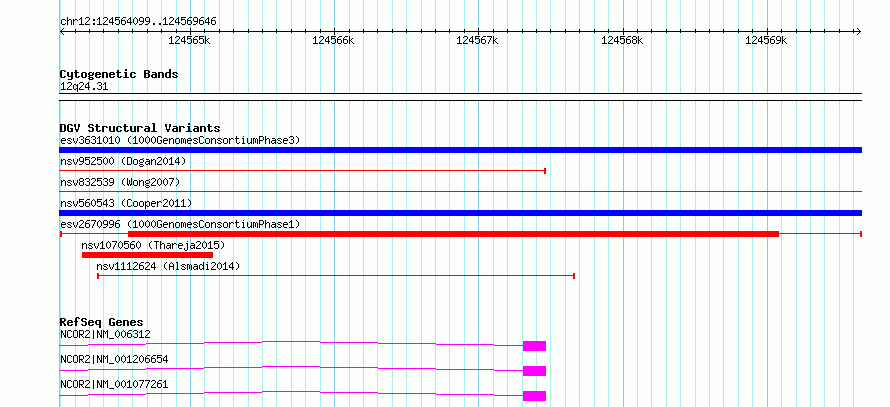Click the 124568k ruler tick label
The width and height of the screenshot is (890, 407).
[x=623, y=40]
